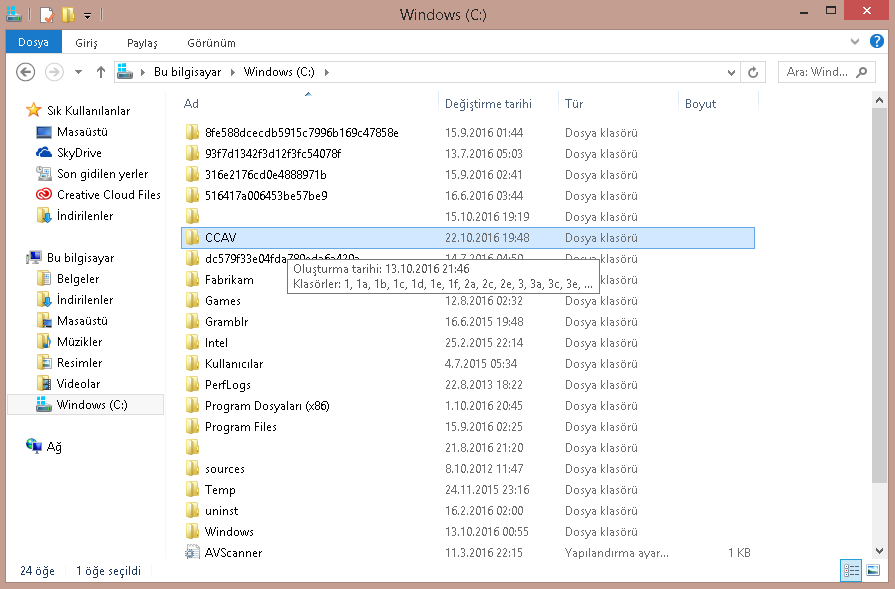The image size is (895, 589).
Task: Click the New Folder icon in title bar
Action: (x=68, y=15)
